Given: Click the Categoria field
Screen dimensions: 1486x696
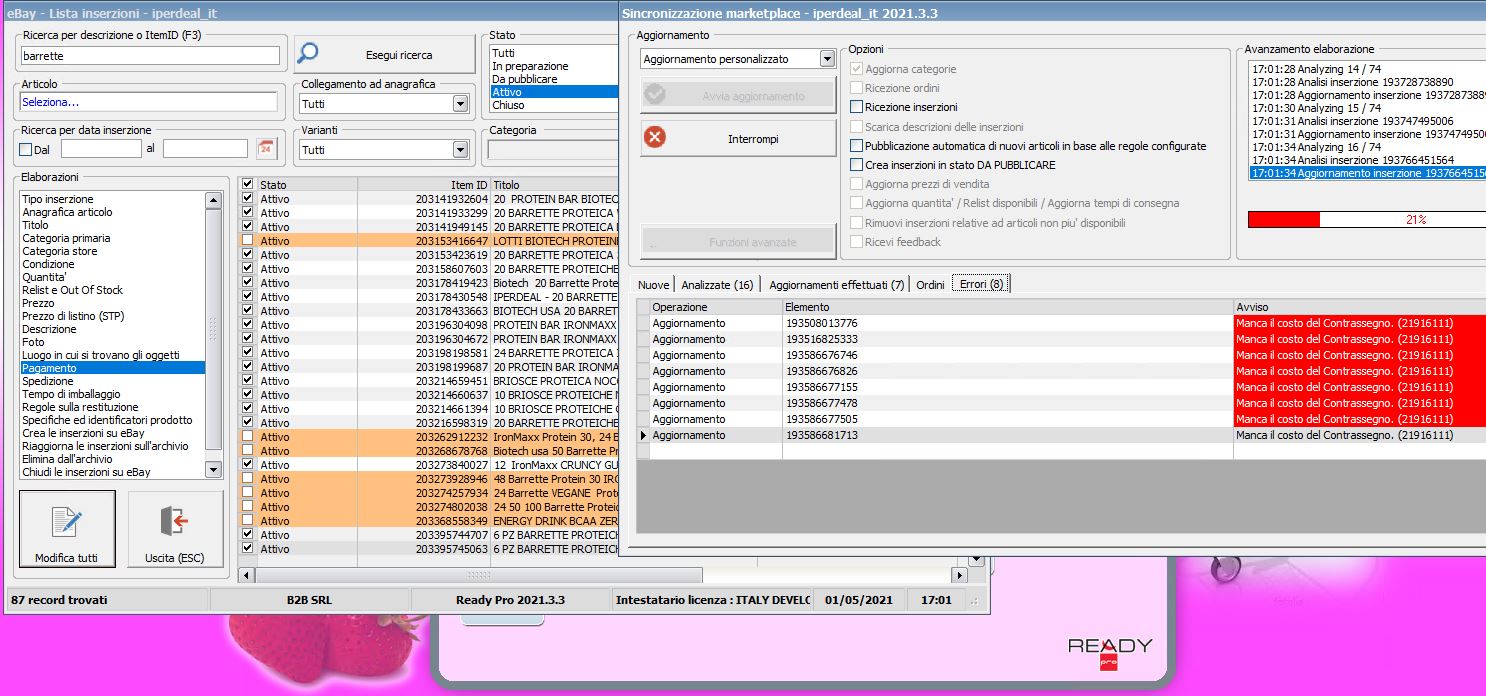Looking at the screenshot, I should pyautogui.click(x=552, y=150).
